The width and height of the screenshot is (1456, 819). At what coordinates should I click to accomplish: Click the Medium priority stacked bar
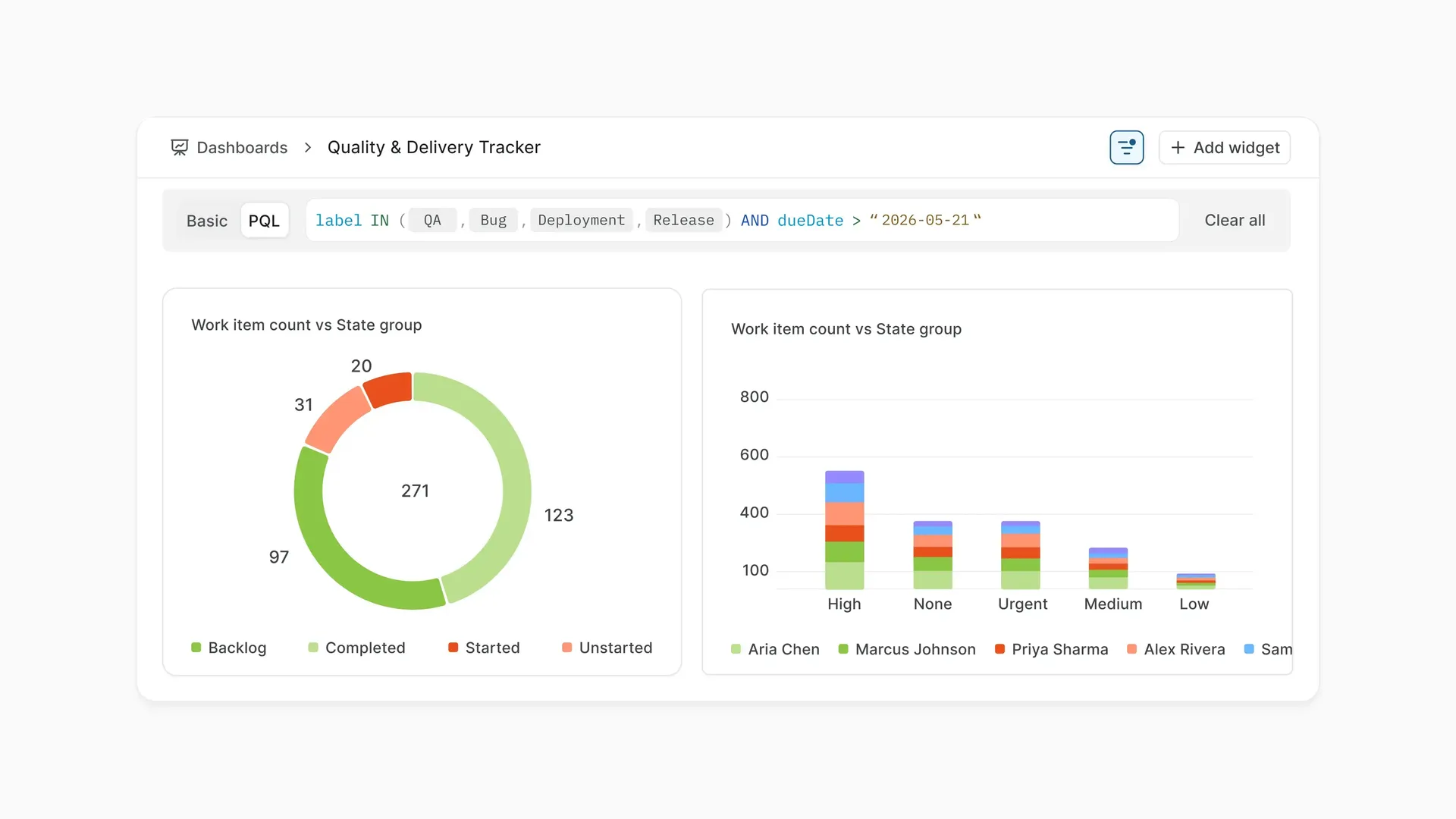pyautogui.click(x=1108, y=568)
